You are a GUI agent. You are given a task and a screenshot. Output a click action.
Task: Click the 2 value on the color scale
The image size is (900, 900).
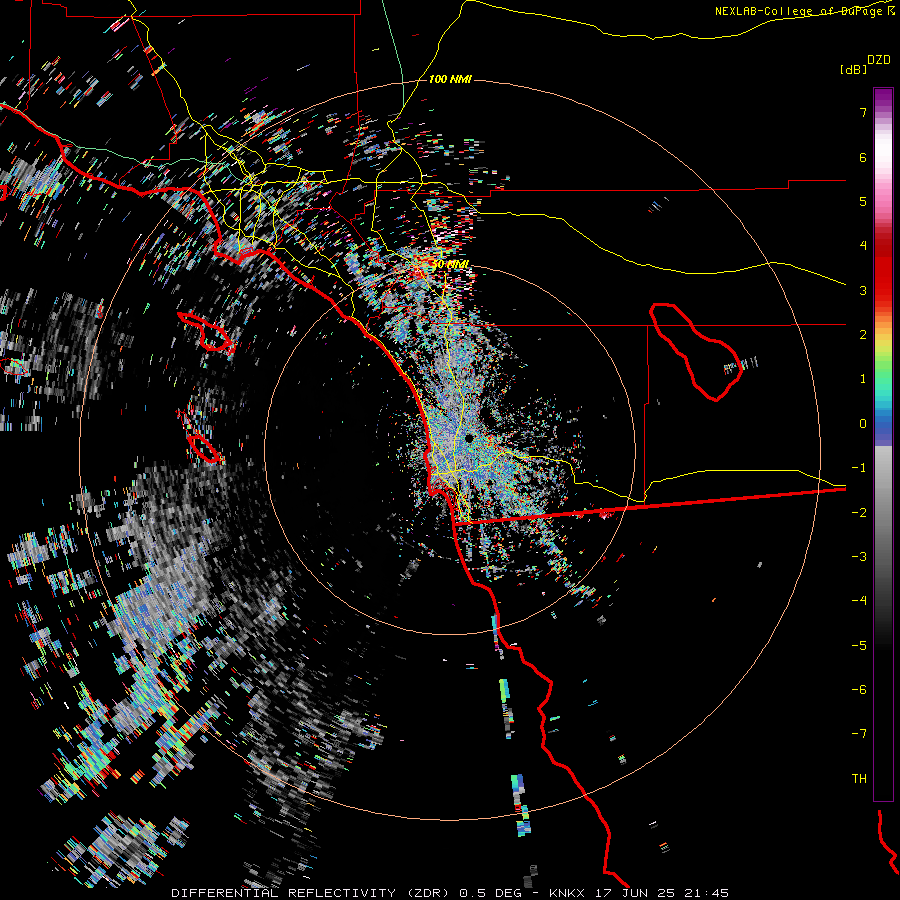tap(863, 335)
